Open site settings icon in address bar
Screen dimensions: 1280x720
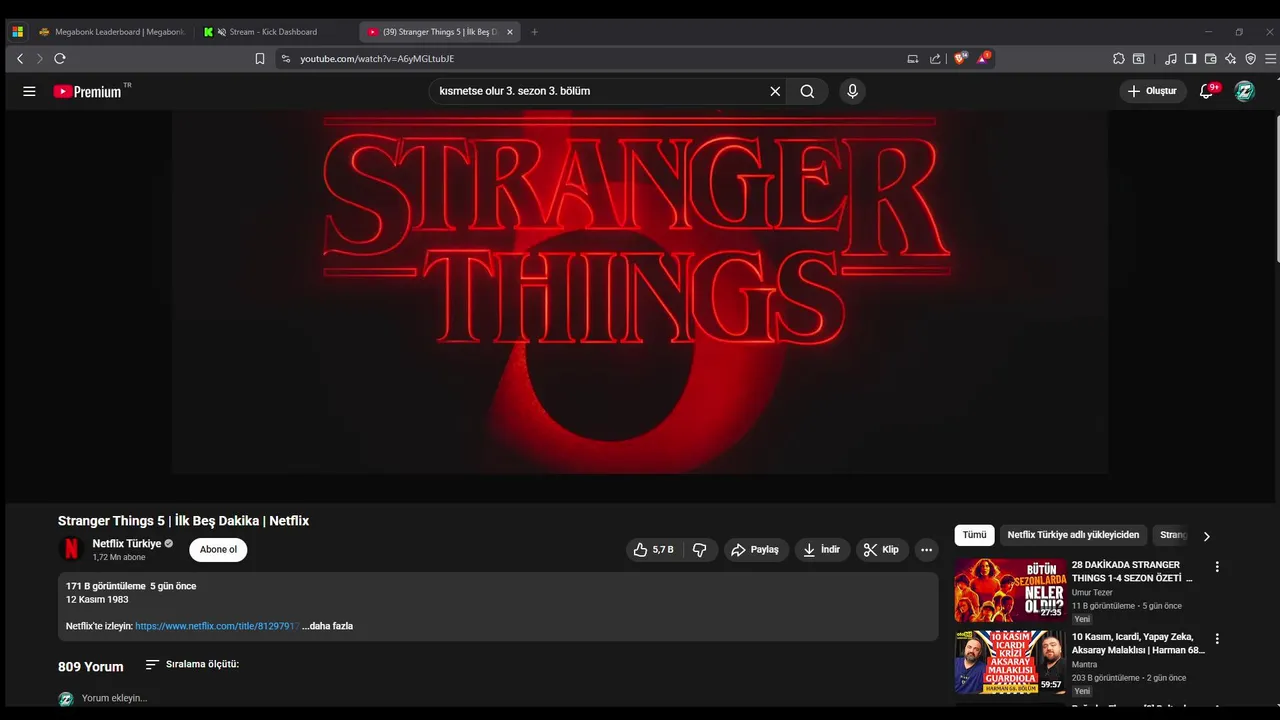tap(286, 59)
